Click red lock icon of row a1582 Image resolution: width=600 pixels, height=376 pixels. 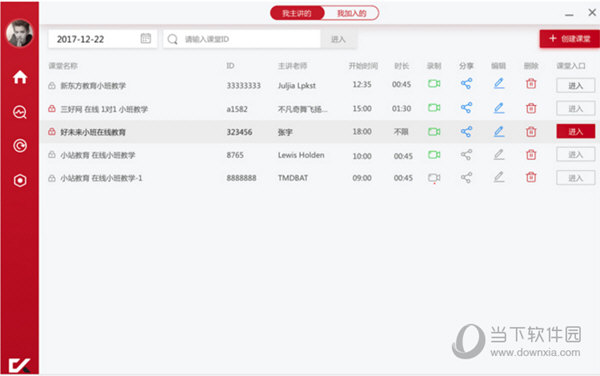click(x=52, y=109)
